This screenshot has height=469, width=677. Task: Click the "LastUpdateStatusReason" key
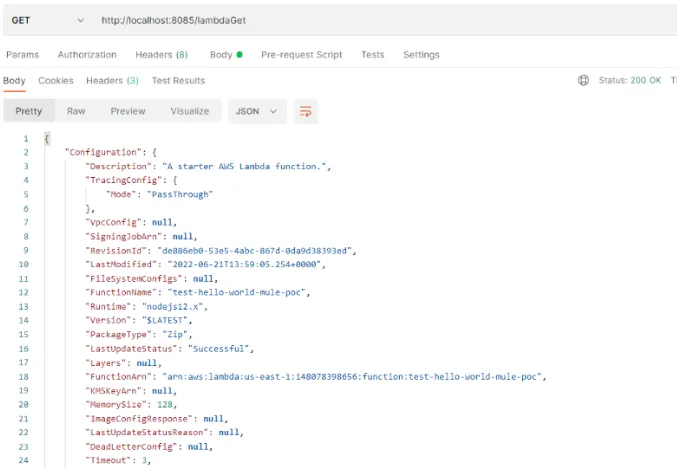[147, 432]
